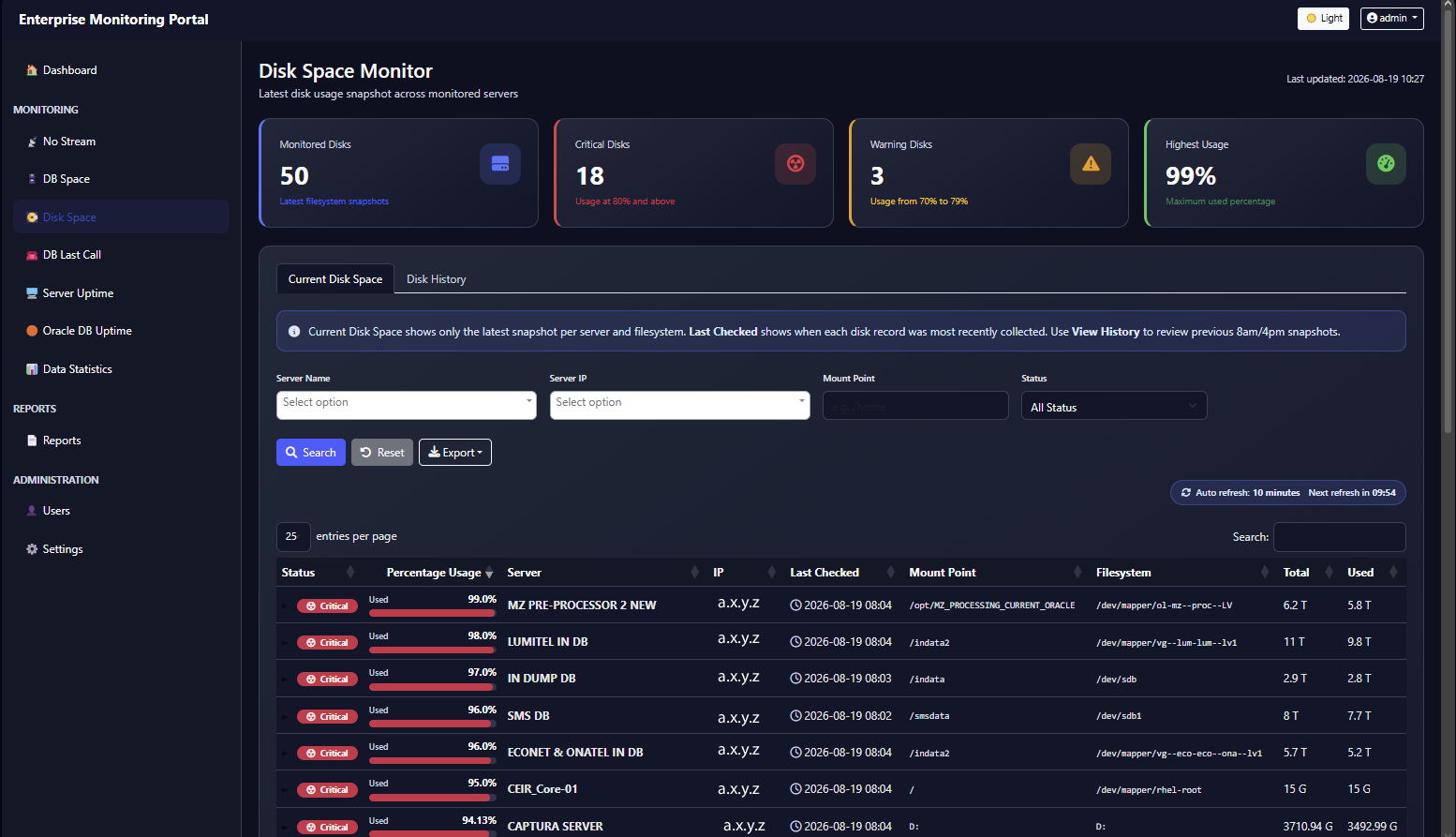Focus the Mount Point input field

(915, 406)
